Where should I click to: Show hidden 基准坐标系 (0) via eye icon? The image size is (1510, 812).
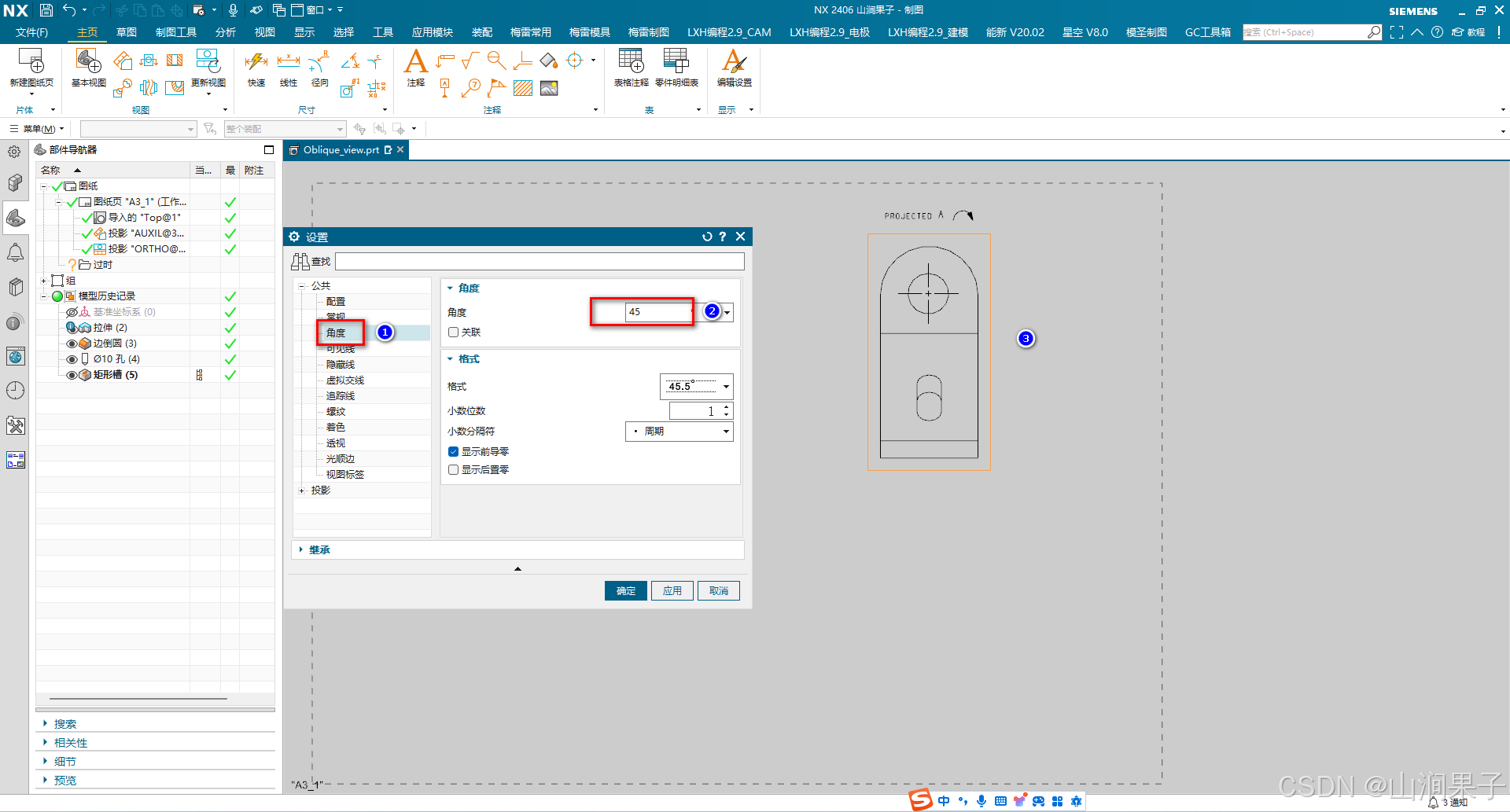point(72,312)
